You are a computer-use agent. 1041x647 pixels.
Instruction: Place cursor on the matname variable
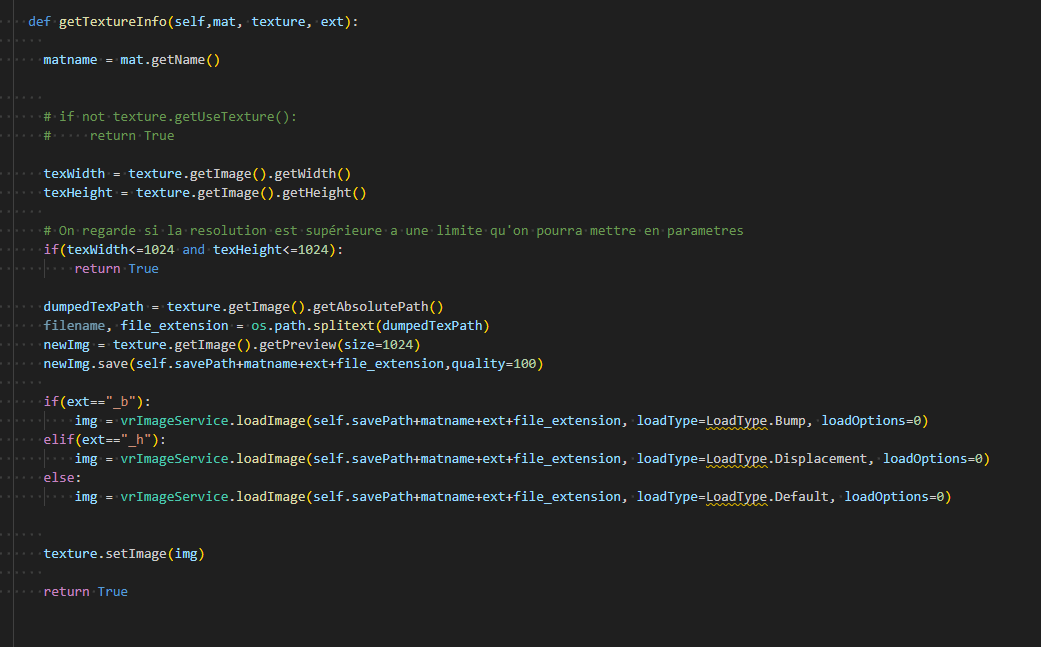(69, 59)
